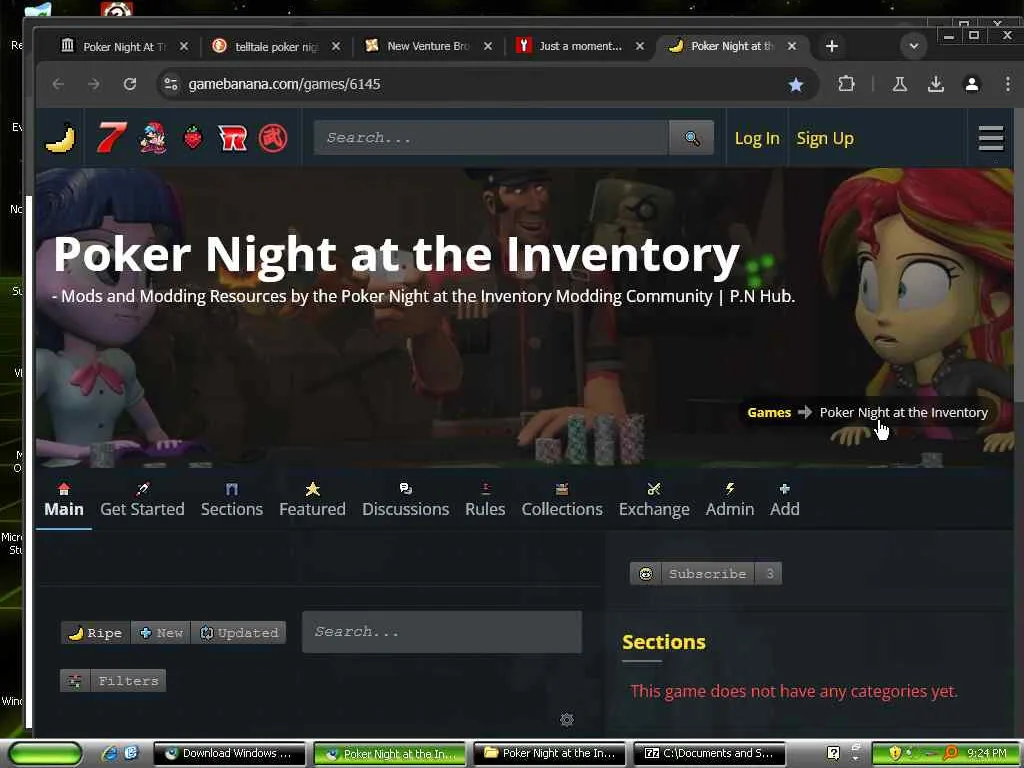Close the 'Just a moment...' tab
Screen dimensions: 1024x768
coord(640,46)
